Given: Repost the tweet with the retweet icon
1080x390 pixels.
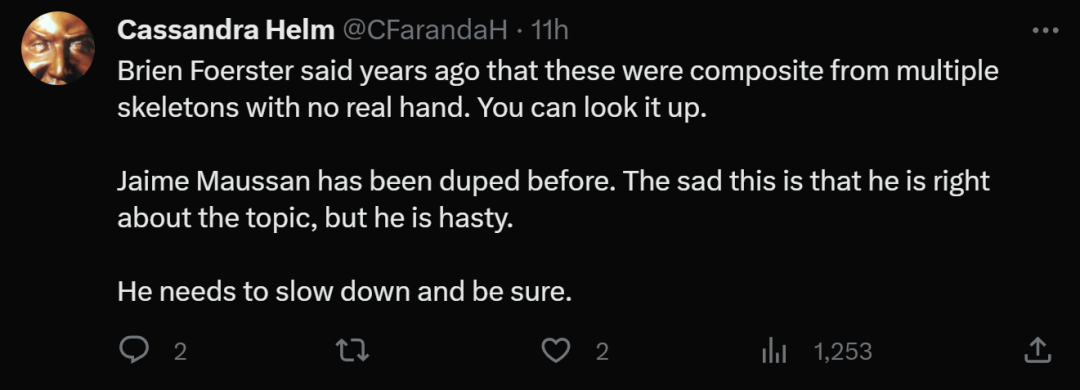Looking at the screenshot, I should (352, 351).
